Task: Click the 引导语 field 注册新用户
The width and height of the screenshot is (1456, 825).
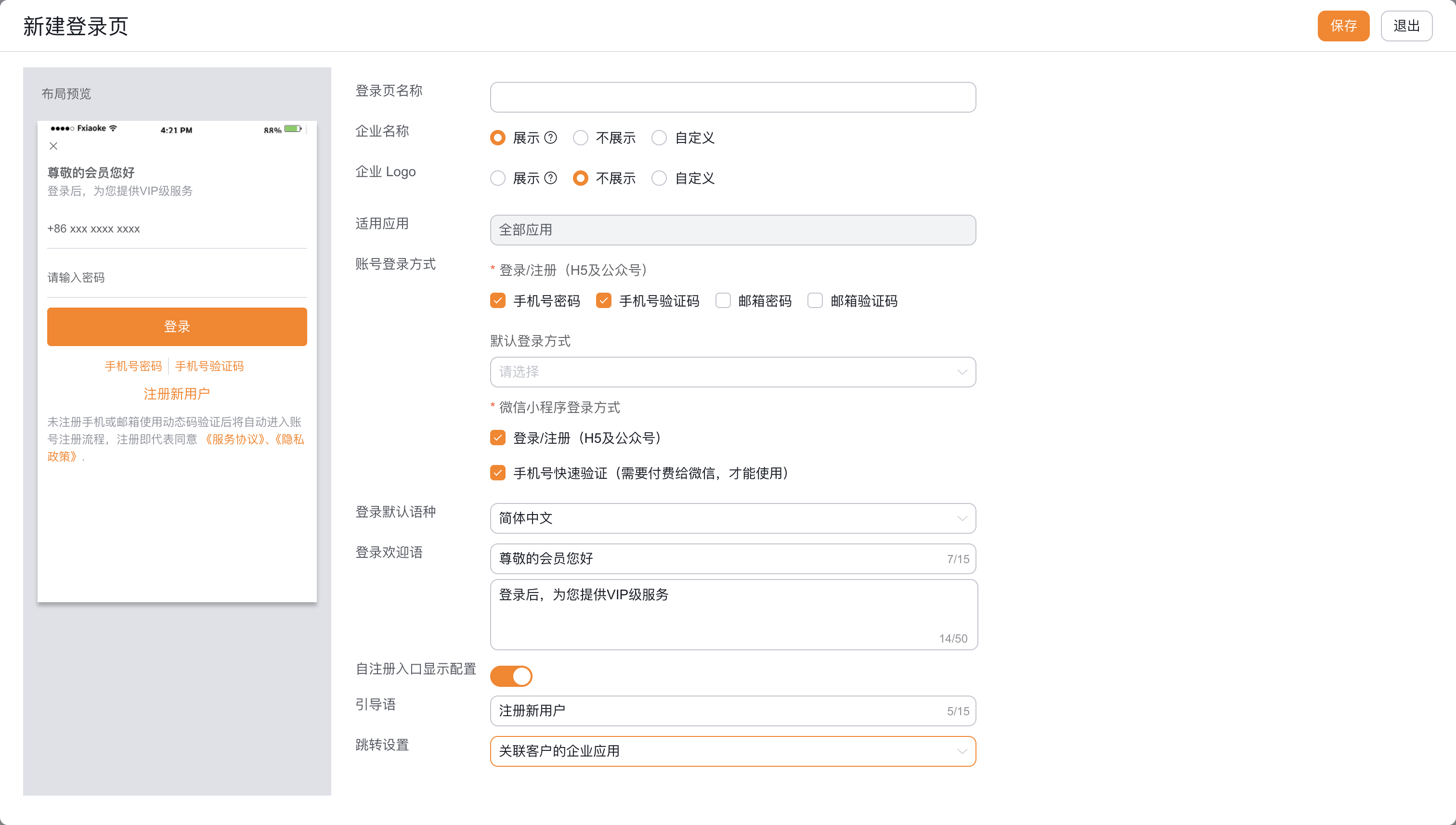Action: tap(733, 711)
